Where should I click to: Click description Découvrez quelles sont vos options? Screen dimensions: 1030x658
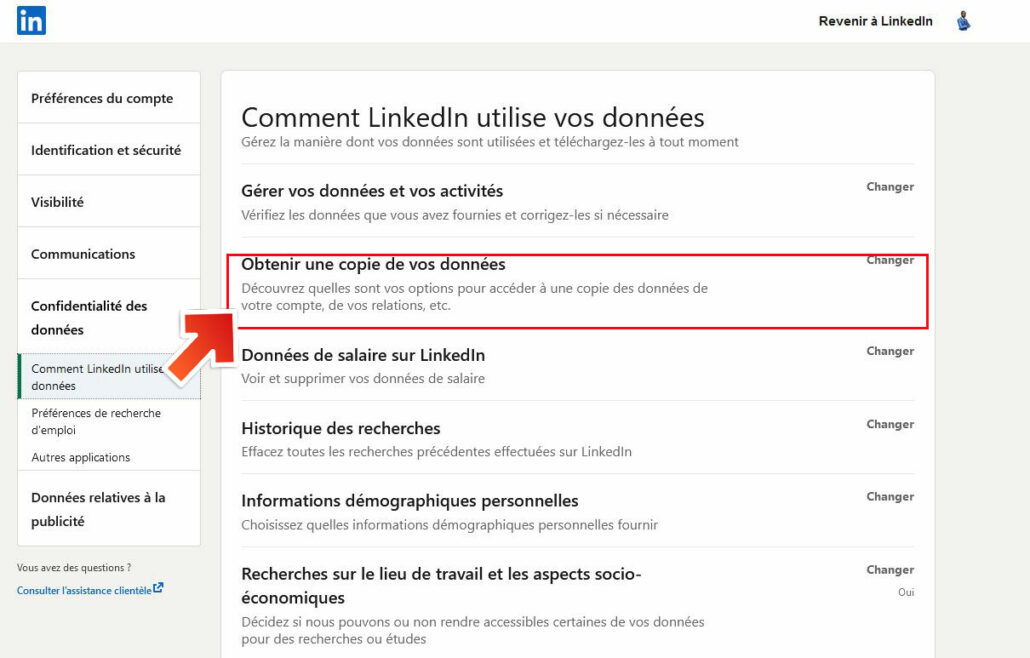click(474, 296)
